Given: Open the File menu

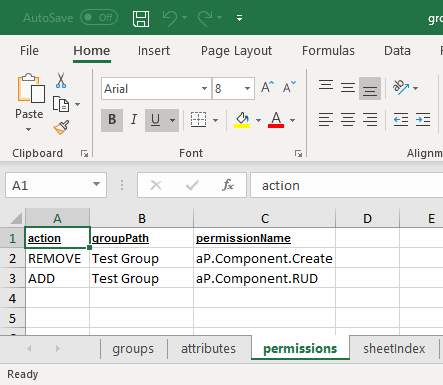Looking at the screenshot, I should [x=29, y=51].
